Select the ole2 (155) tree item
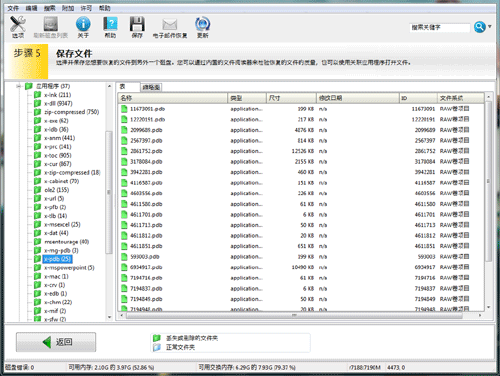500x376 pixels. 56,190
